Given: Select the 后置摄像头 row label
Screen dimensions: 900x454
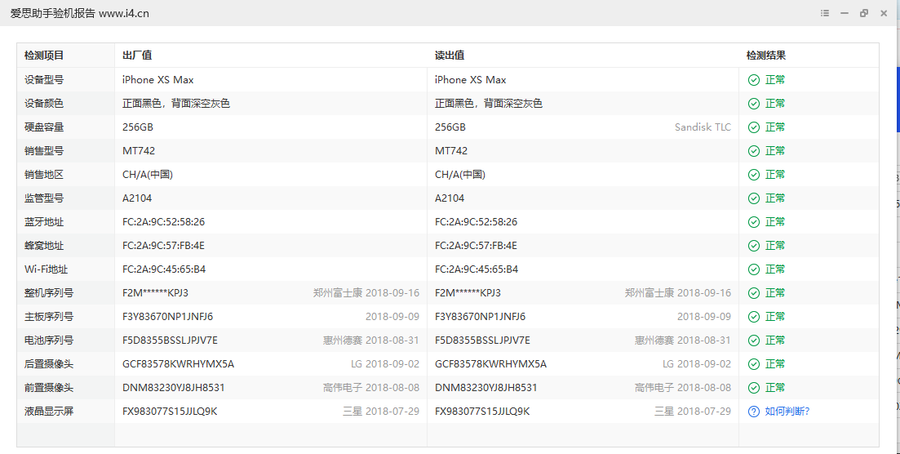Looking at the screenshot, I should pos(49,364).
